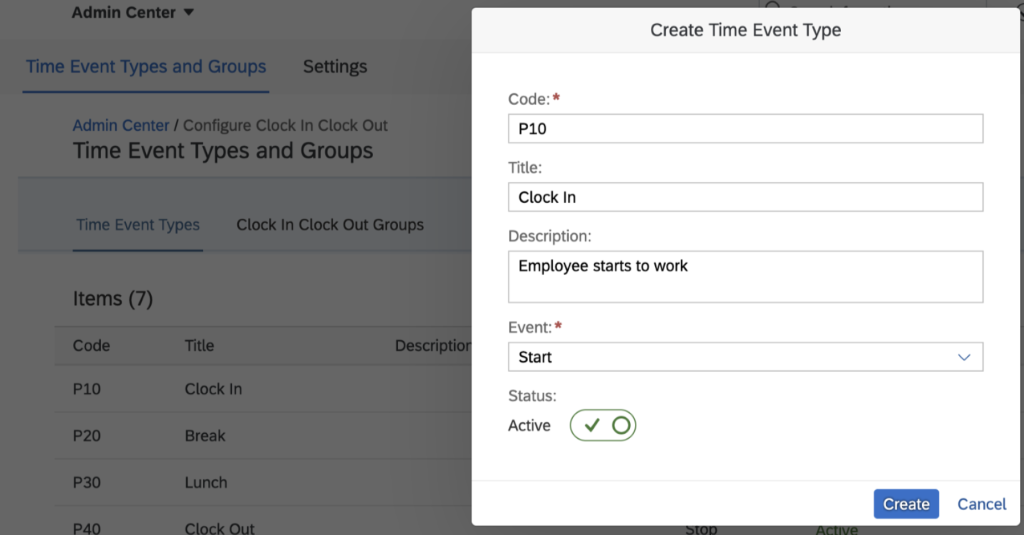This screenshot has width=1024, height=535.
Task: Toggle the Active status switch
Action: [603, 425]
